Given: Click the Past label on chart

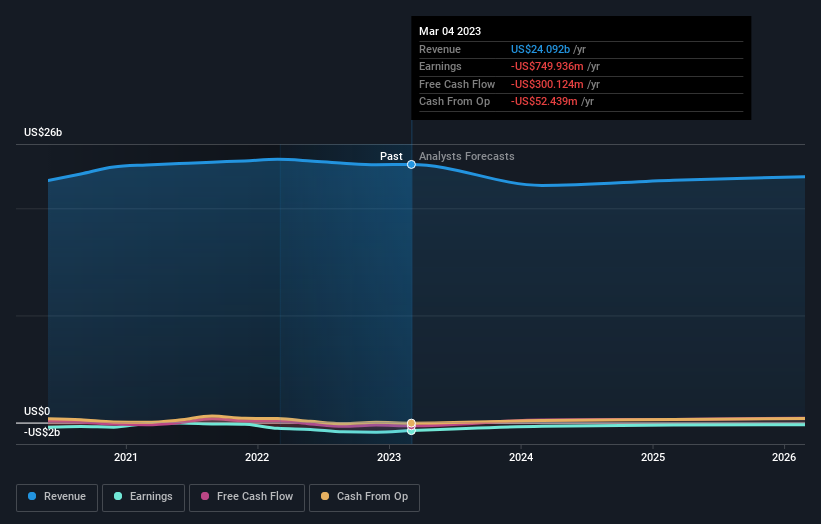Looking at the screenshot, I should pos(391,157).
